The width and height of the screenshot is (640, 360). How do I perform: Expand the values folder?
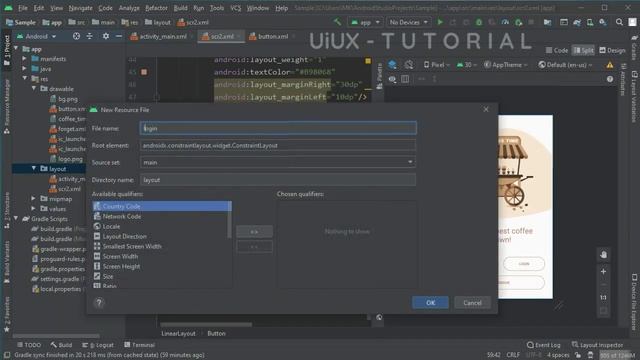[34, 209]
